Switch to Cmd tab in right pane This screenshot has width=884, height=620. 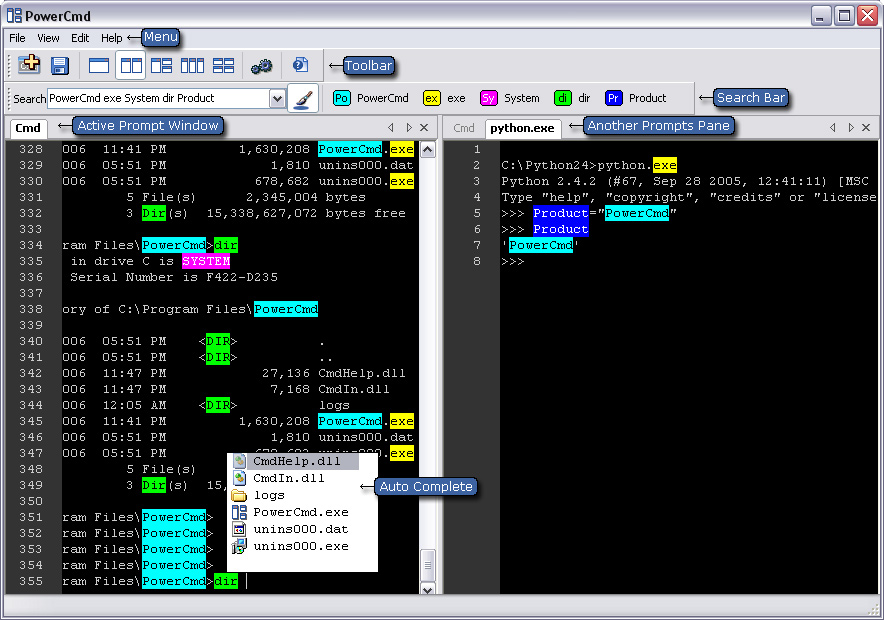(464, 128)
